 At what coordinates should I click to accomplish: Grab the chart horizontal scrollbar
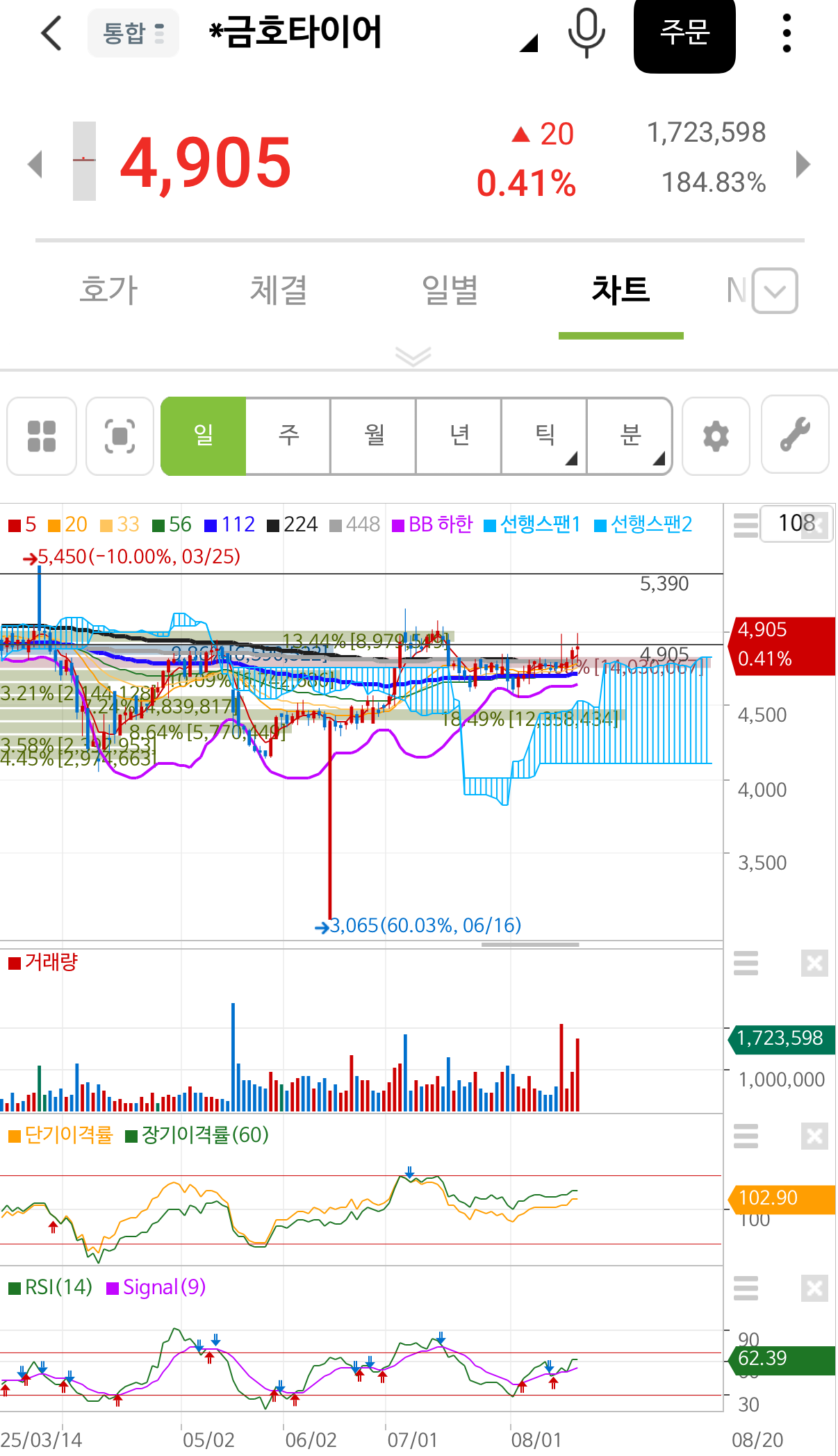[x=530, y=945]
